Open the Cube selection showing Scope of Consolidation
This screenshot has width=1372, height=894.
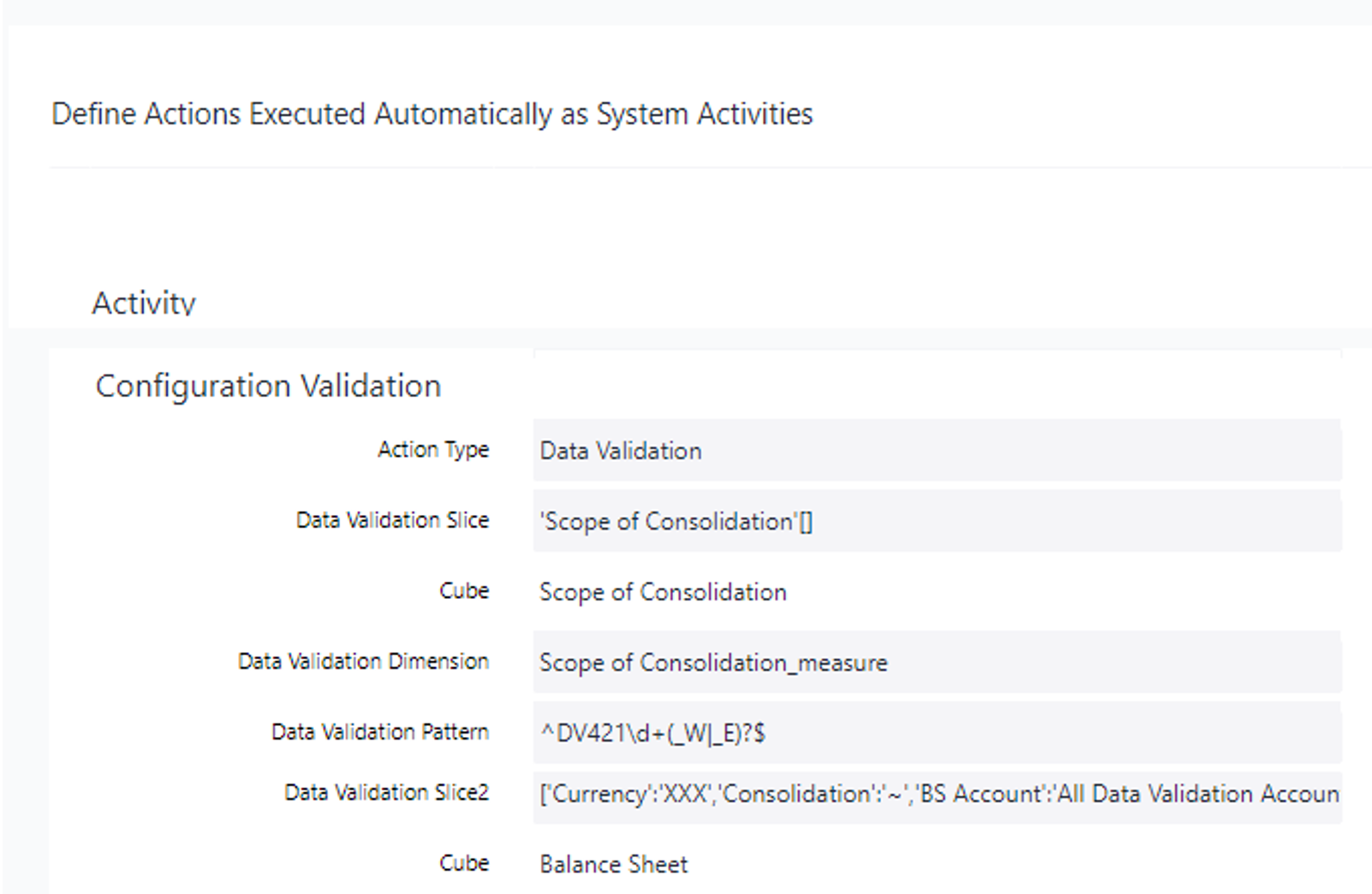663,593
